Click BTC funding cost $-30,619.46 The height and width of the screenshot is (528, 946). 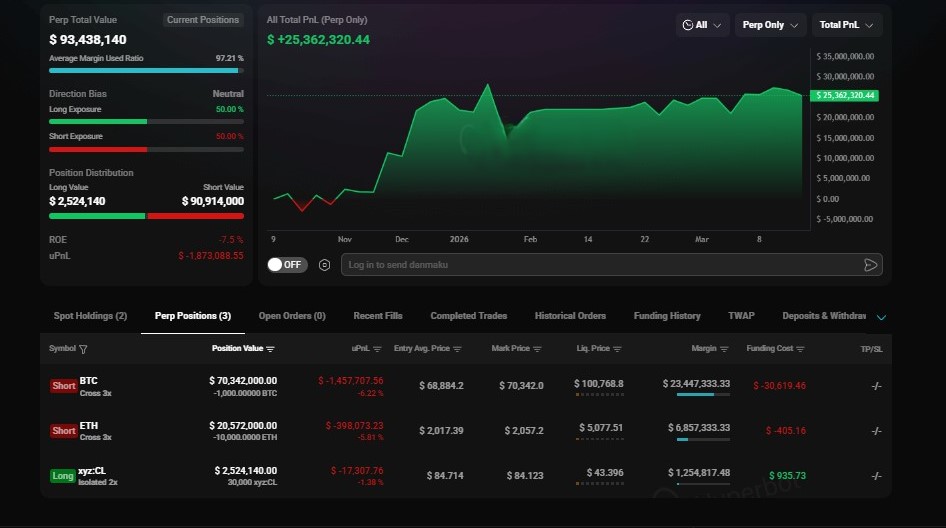pos(779,386)
